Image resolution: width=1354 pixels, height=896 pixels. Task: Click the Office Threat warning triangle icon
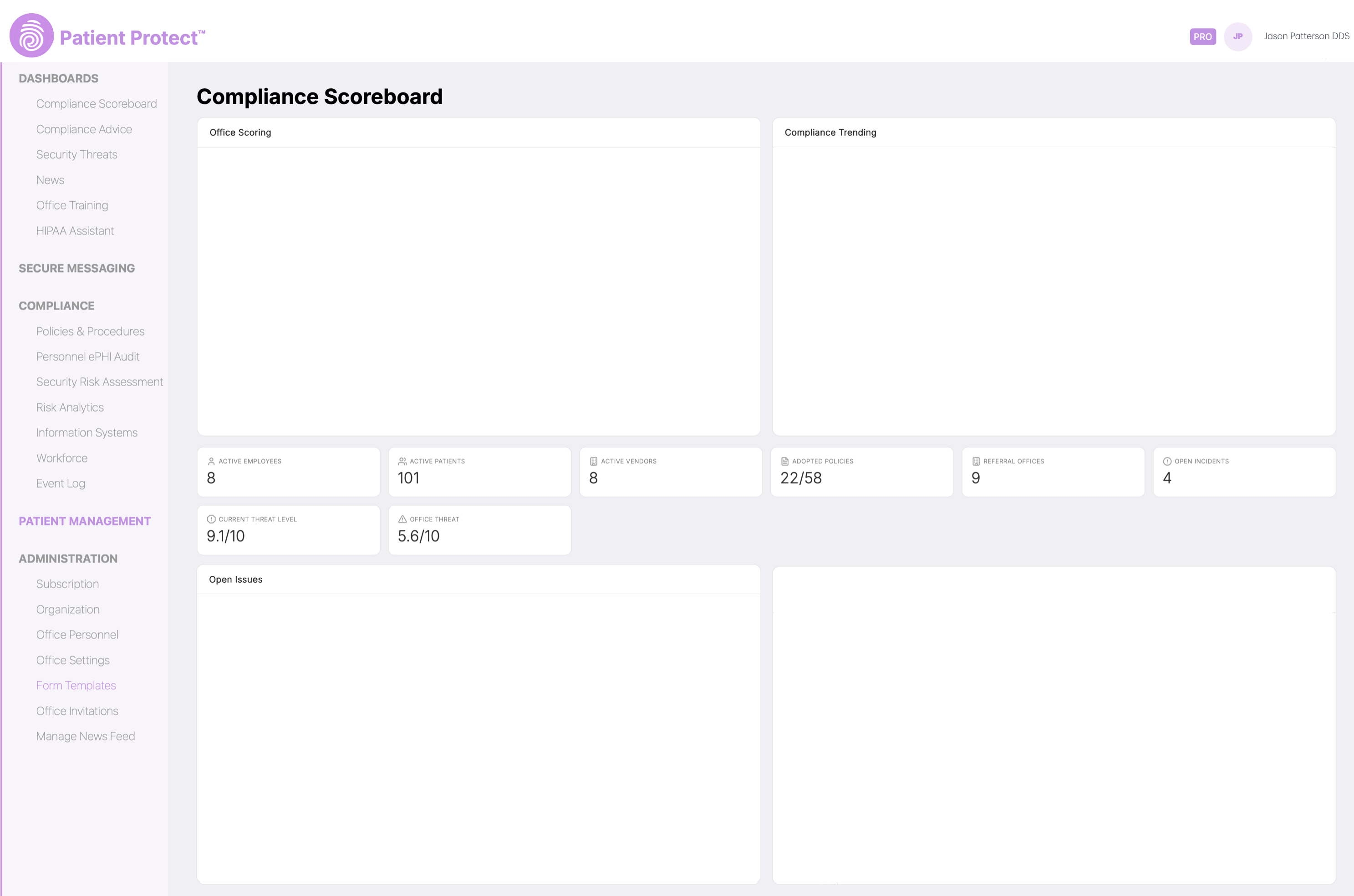point(402,519)
